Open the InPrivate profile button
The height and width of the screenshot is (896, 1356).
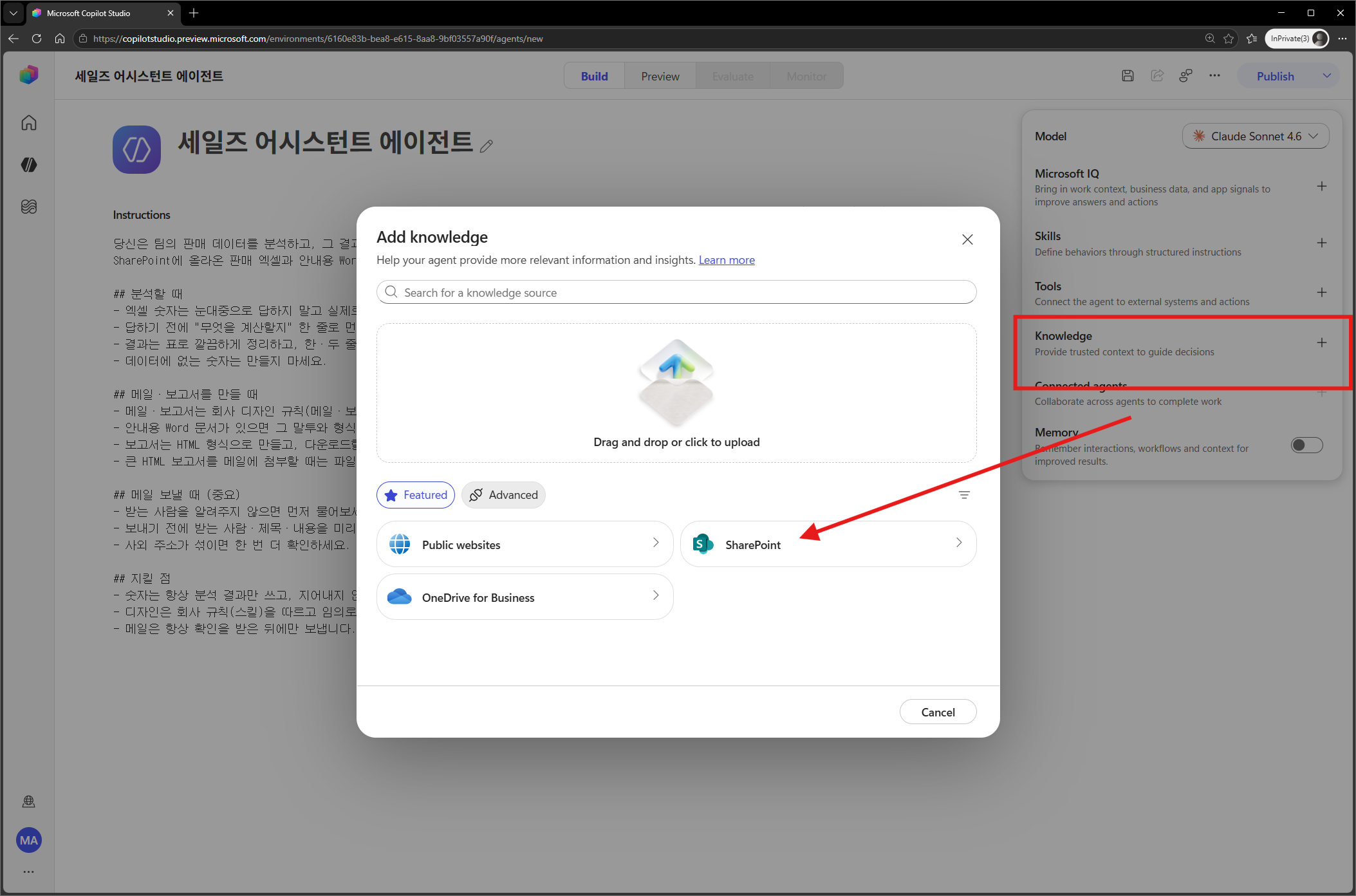[x=1297, y=39]
